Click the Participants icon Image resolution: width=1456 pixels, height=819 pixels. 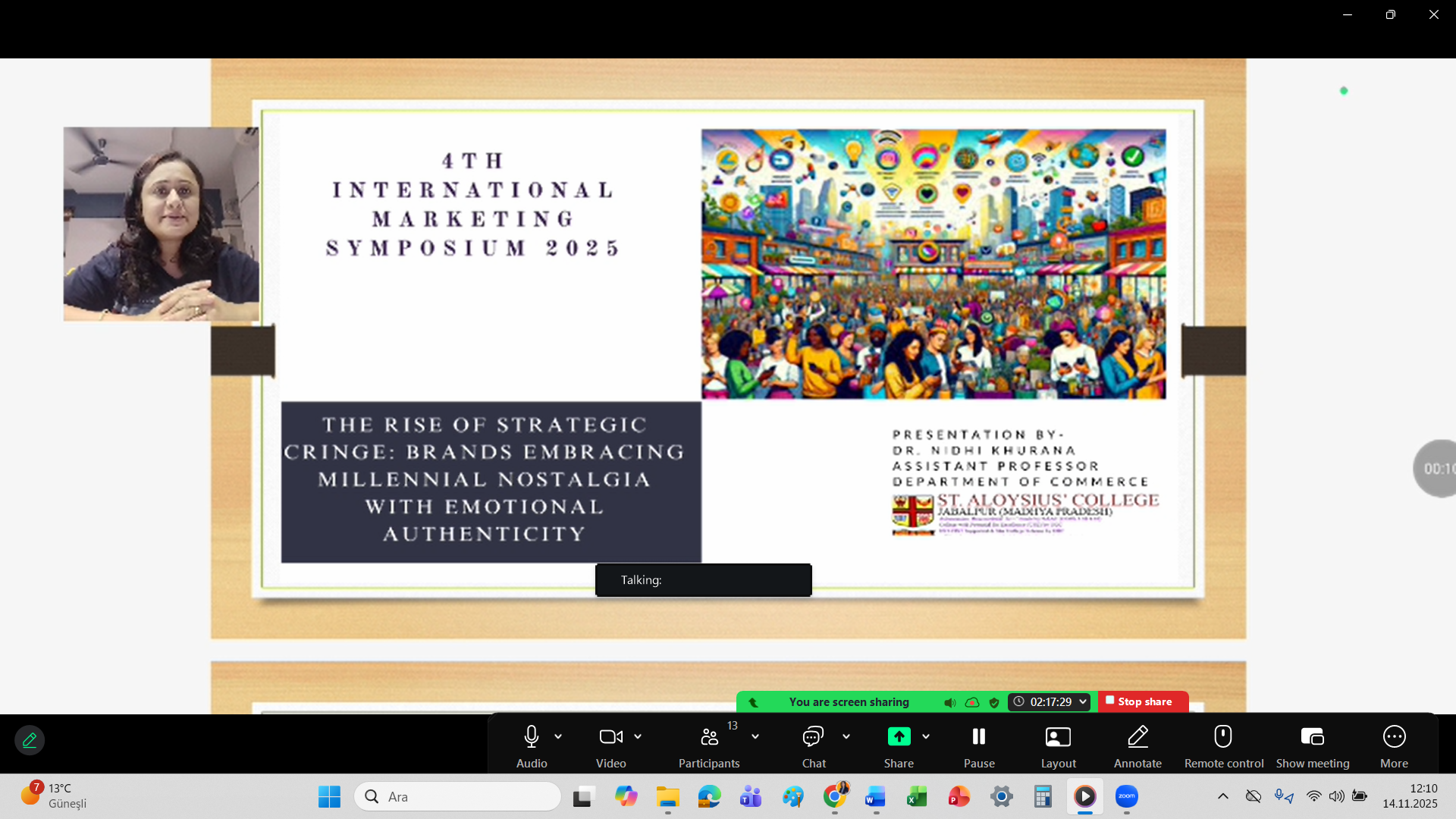tap(709, 737)
